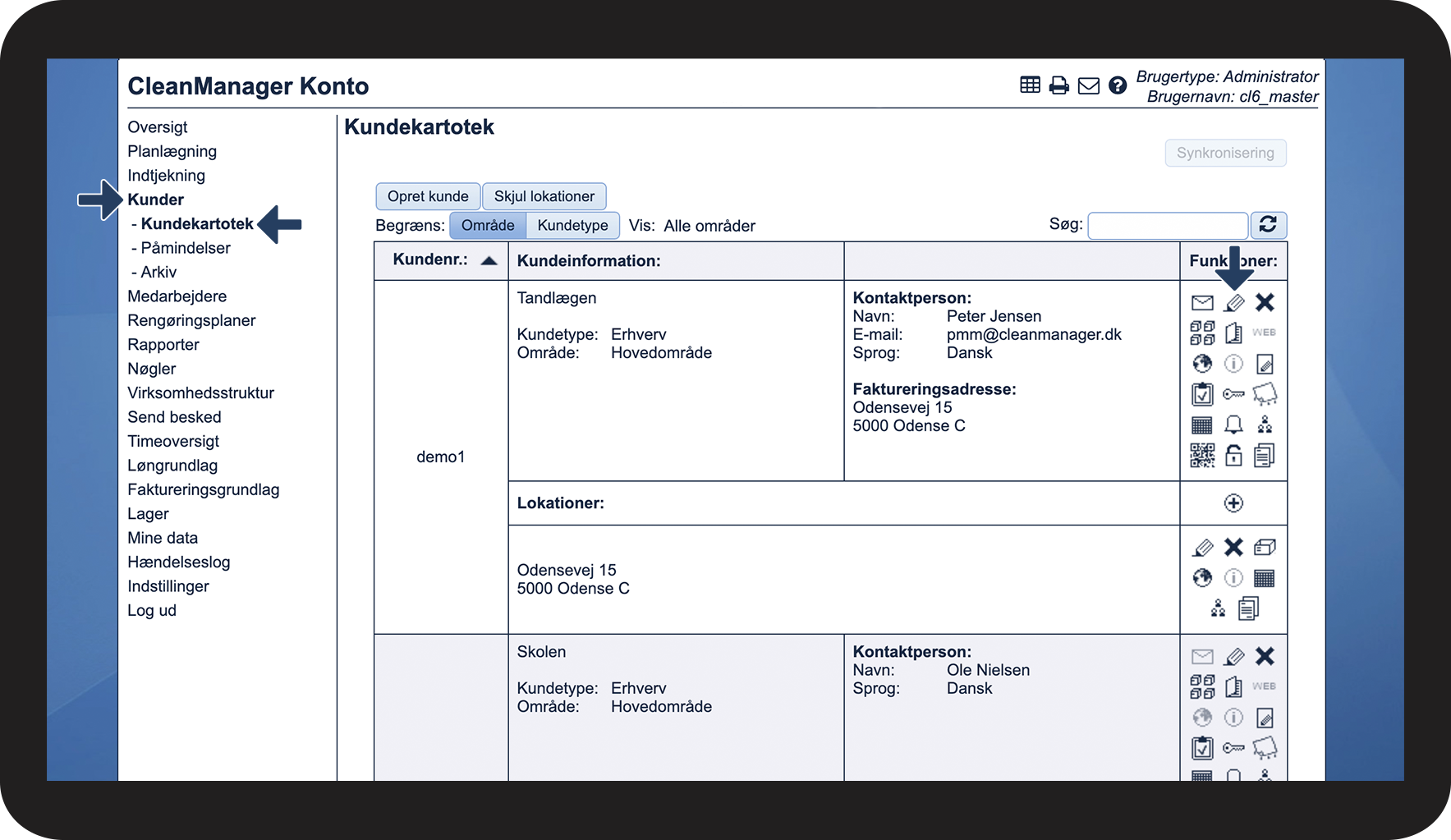The width and height of the screenshot is (1451, 840).
Task: Open Nøgler menu item
Action: point(152,369)
